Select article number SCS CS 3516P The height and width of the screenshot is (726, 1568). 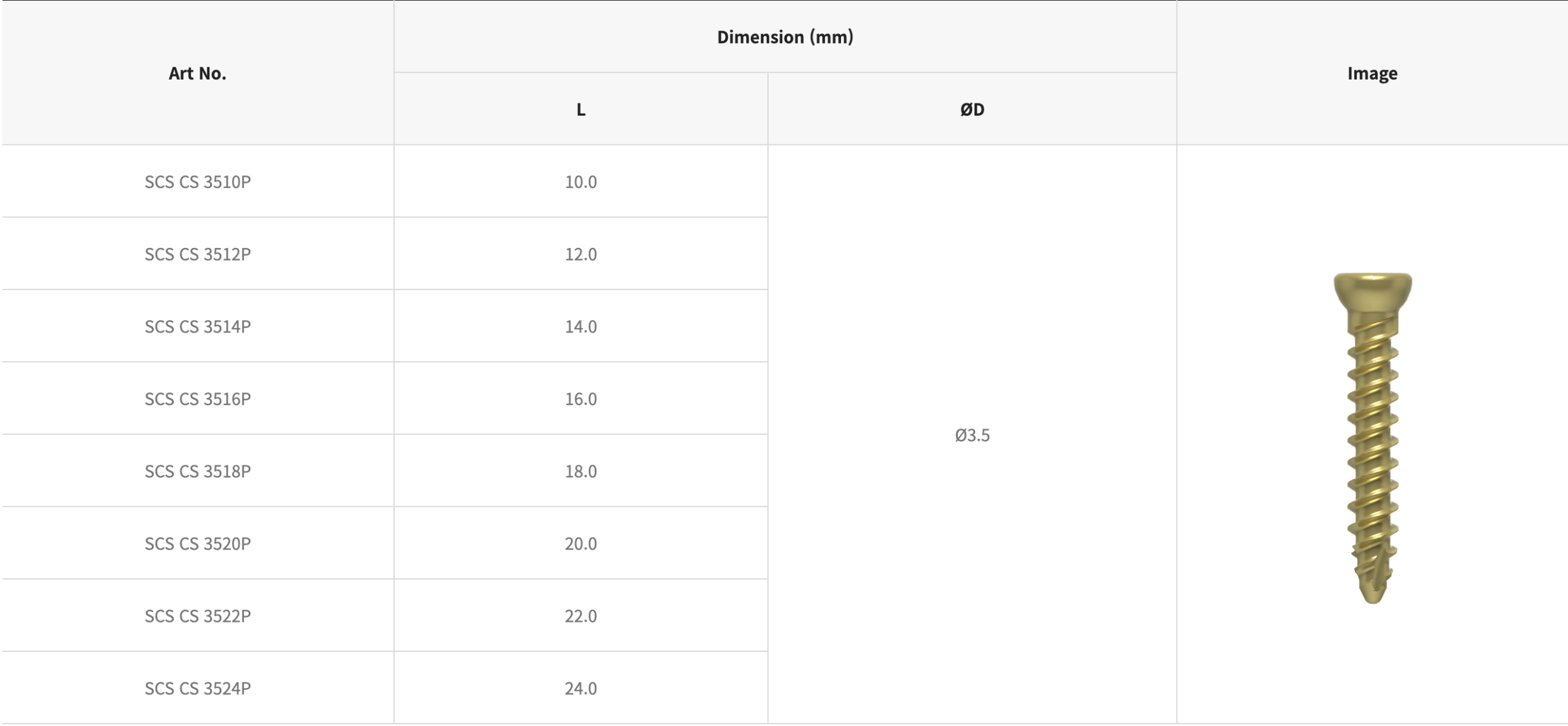point(197,399)
